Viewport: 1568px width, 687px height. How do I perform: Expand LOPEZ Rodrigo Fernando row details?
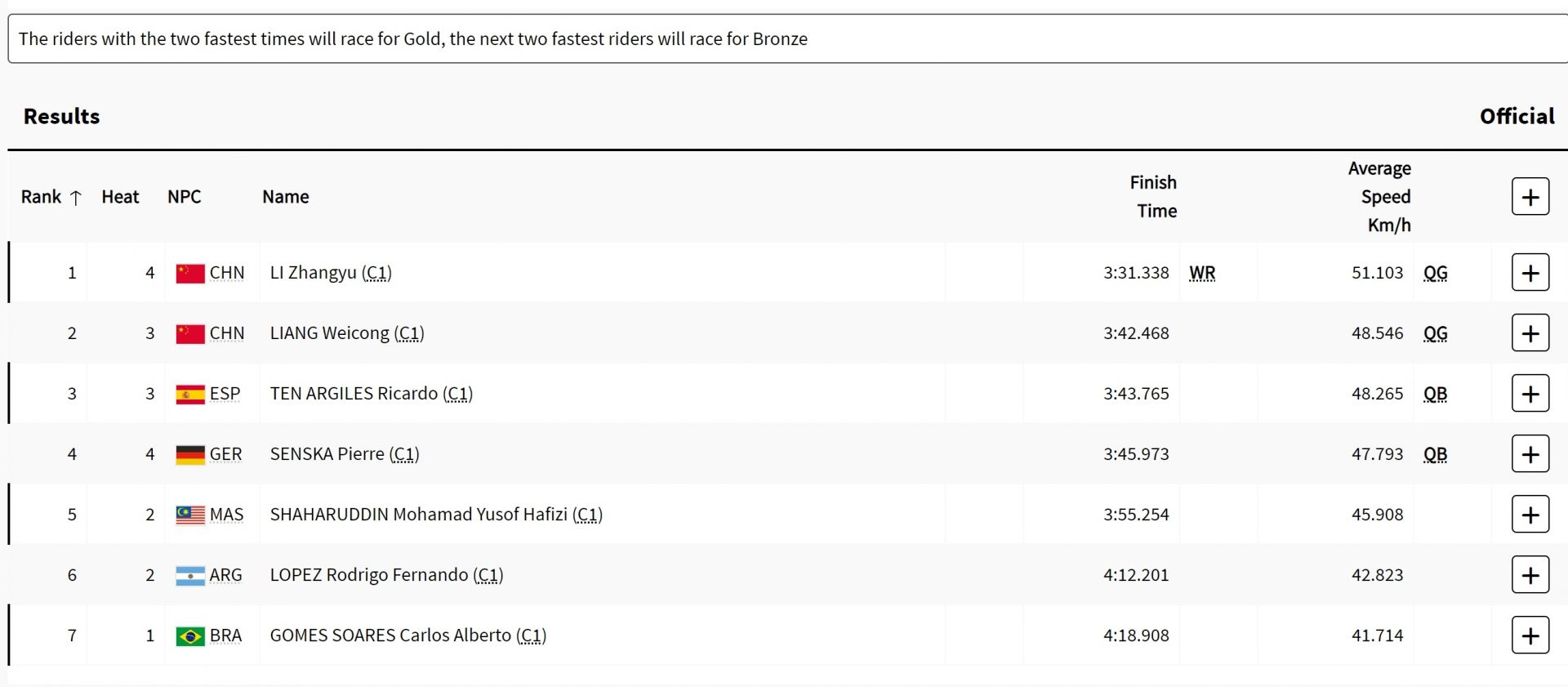(x=1530, y=575)
